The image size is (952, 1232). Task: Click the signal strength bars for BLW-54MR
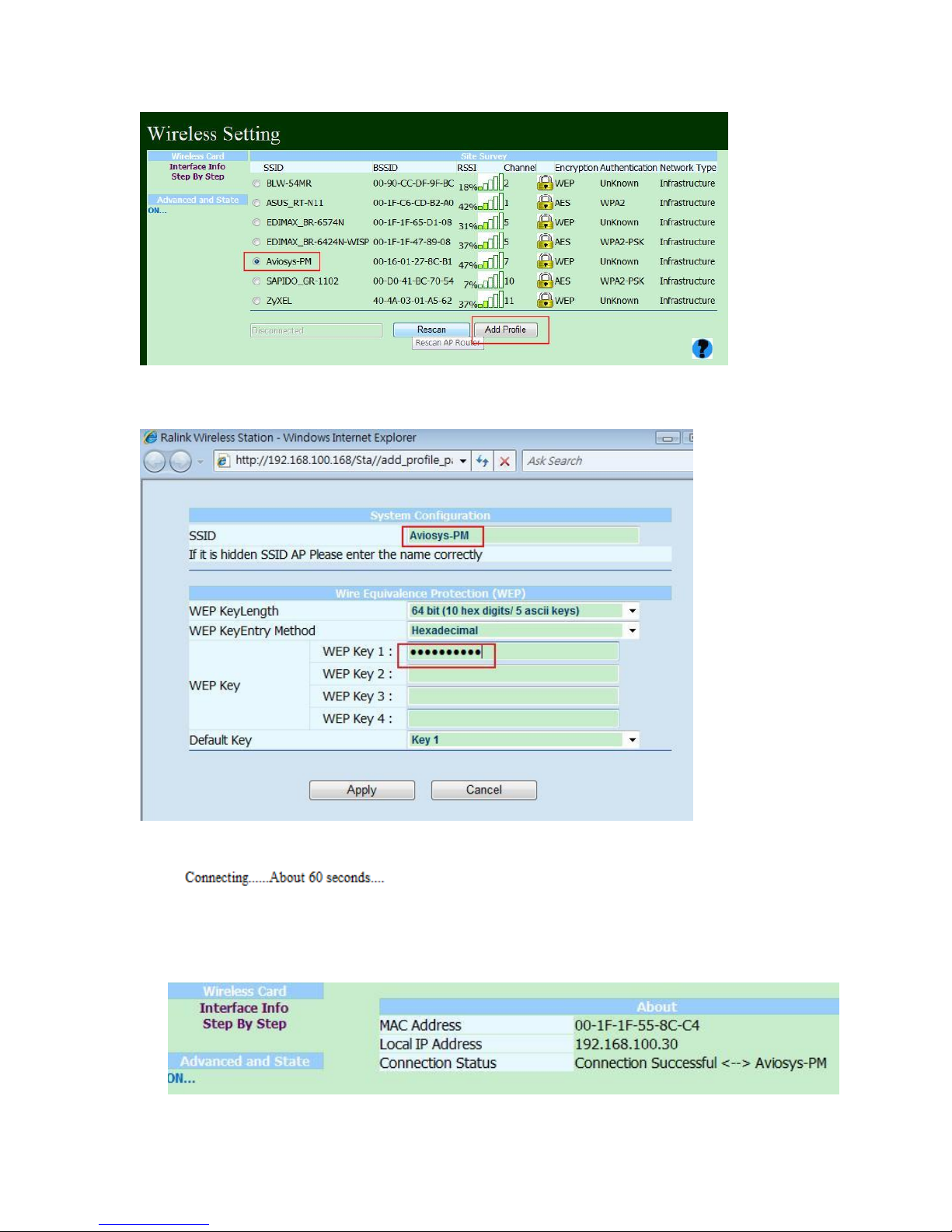point(490,183)
